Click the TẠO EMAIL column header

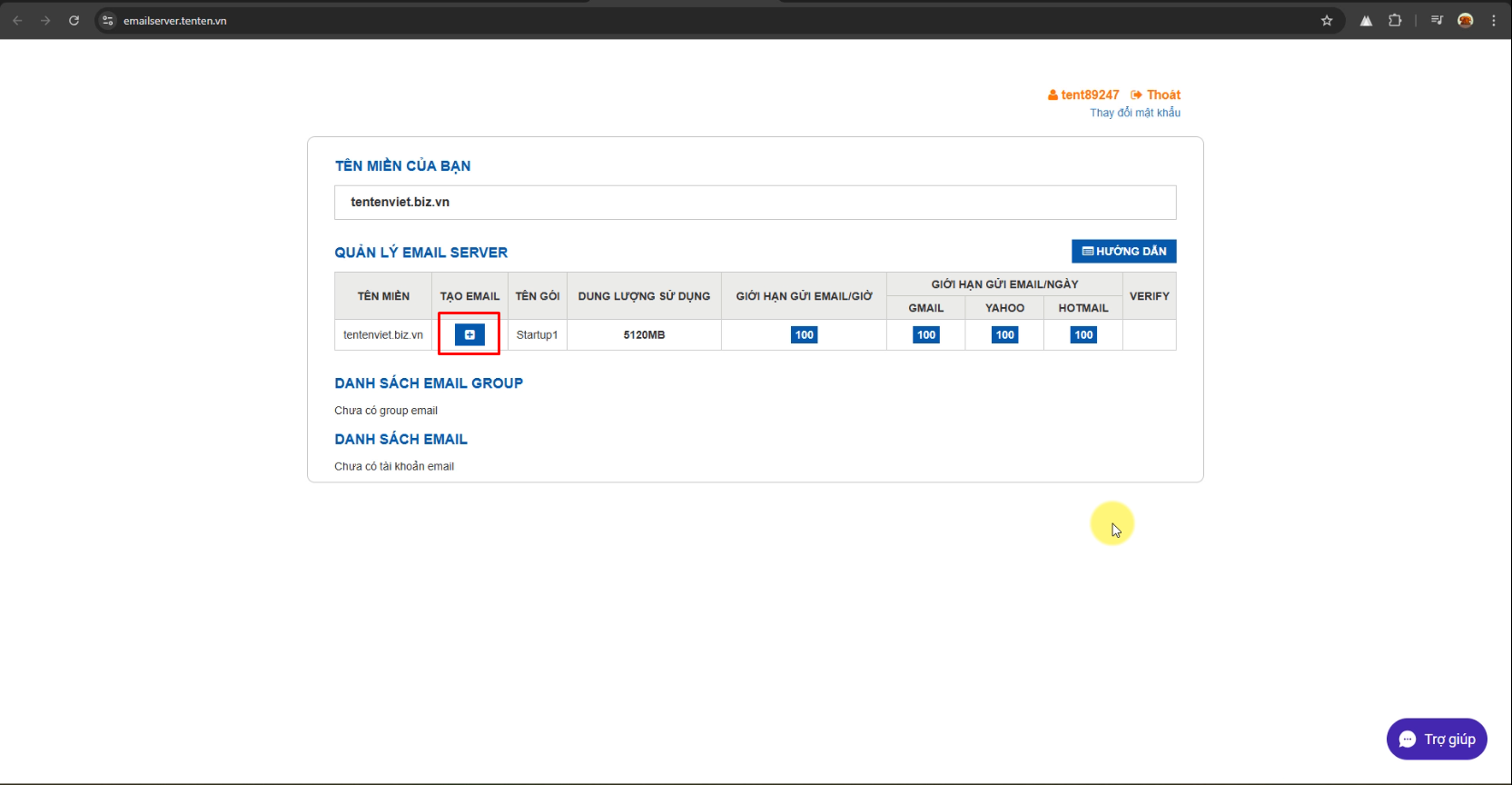point(469,296)
